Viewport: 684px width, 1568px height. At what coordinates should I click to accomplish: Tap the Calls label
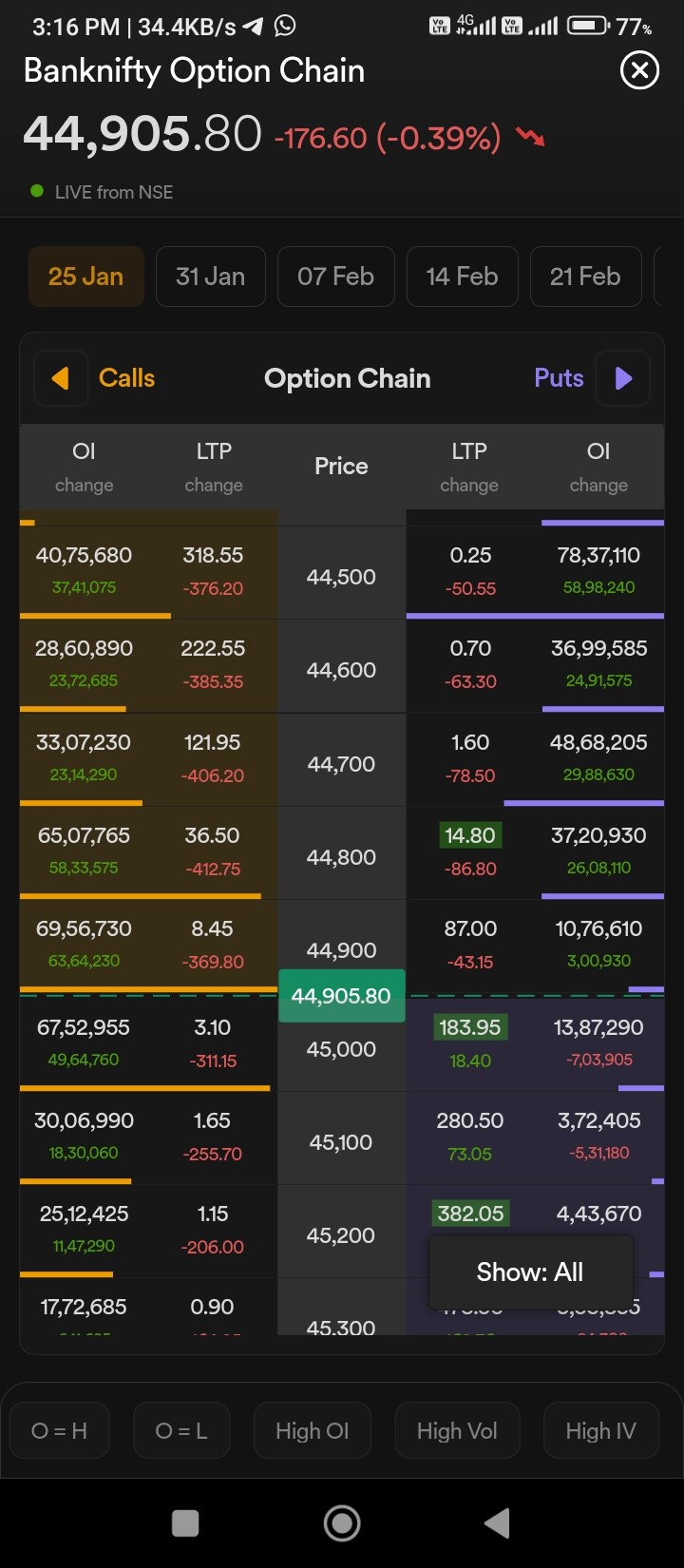(126, 378)
